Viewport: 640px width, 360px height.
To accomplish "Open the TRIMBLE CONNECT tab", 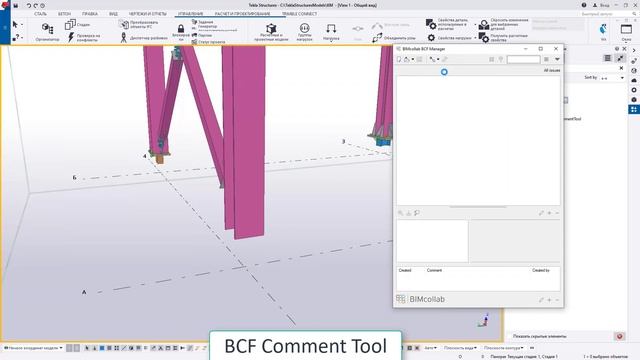I will point(299,14).
